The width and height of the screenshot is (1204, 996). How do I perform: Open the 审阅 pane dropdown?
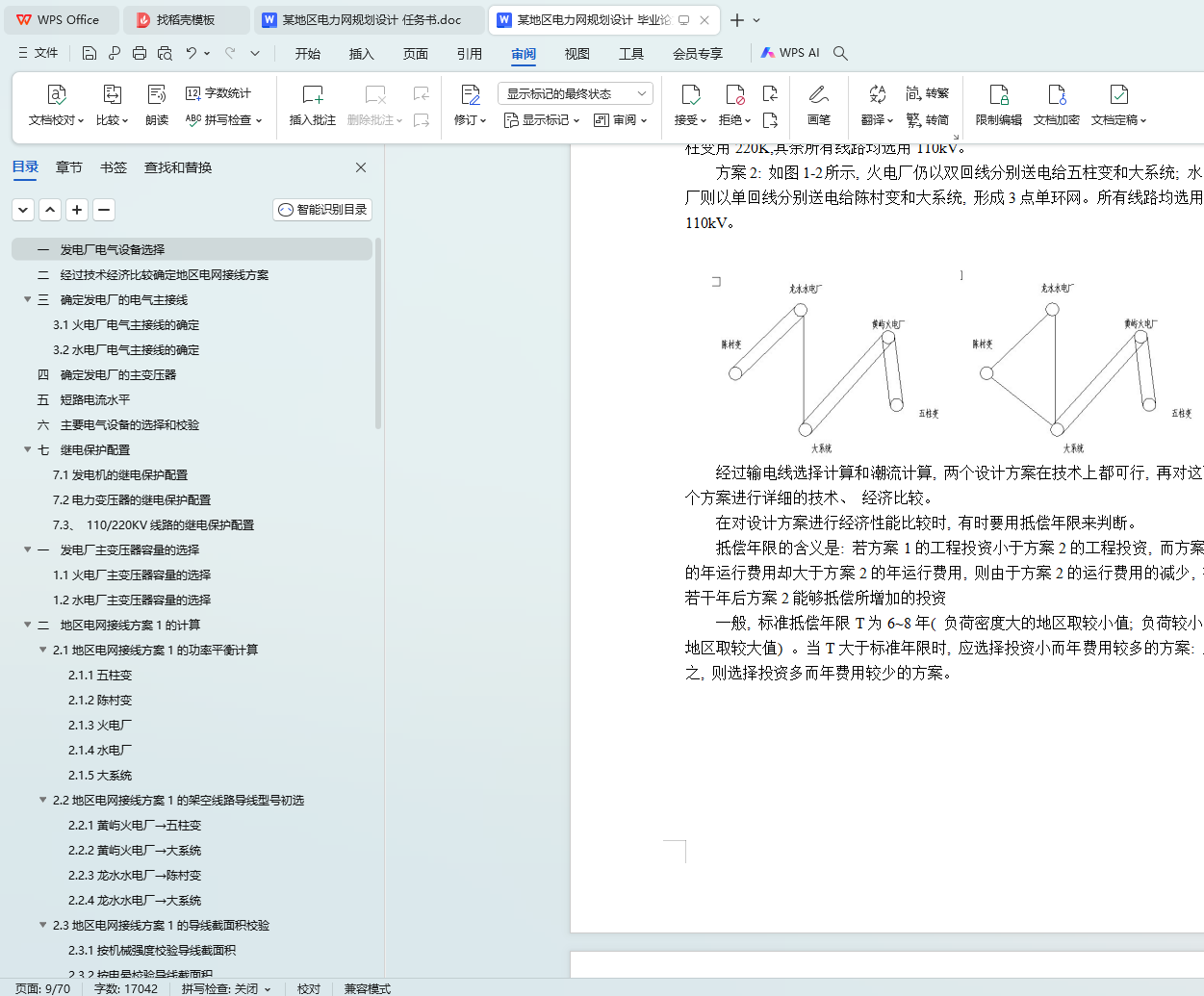coord(620,120)
